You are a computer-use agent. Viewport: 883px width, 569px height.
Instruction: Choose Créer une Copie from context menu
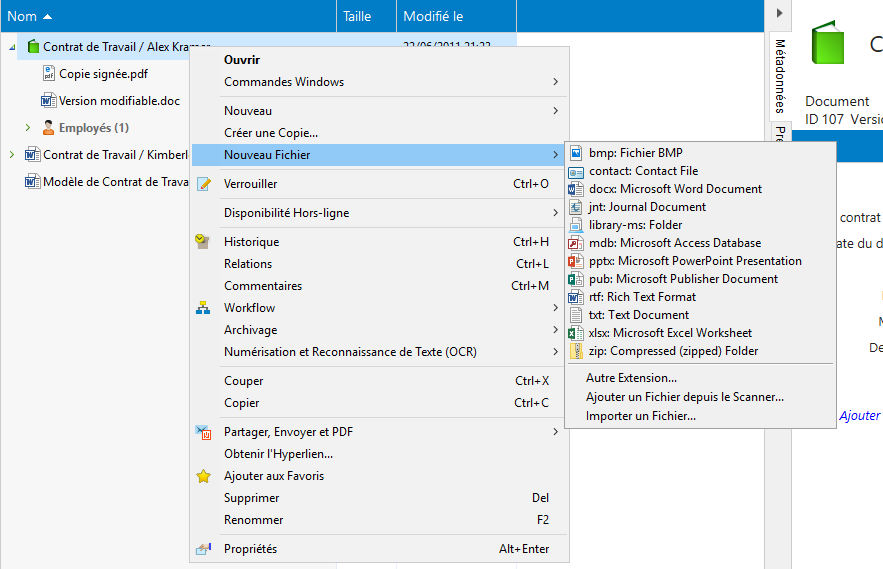270,133
